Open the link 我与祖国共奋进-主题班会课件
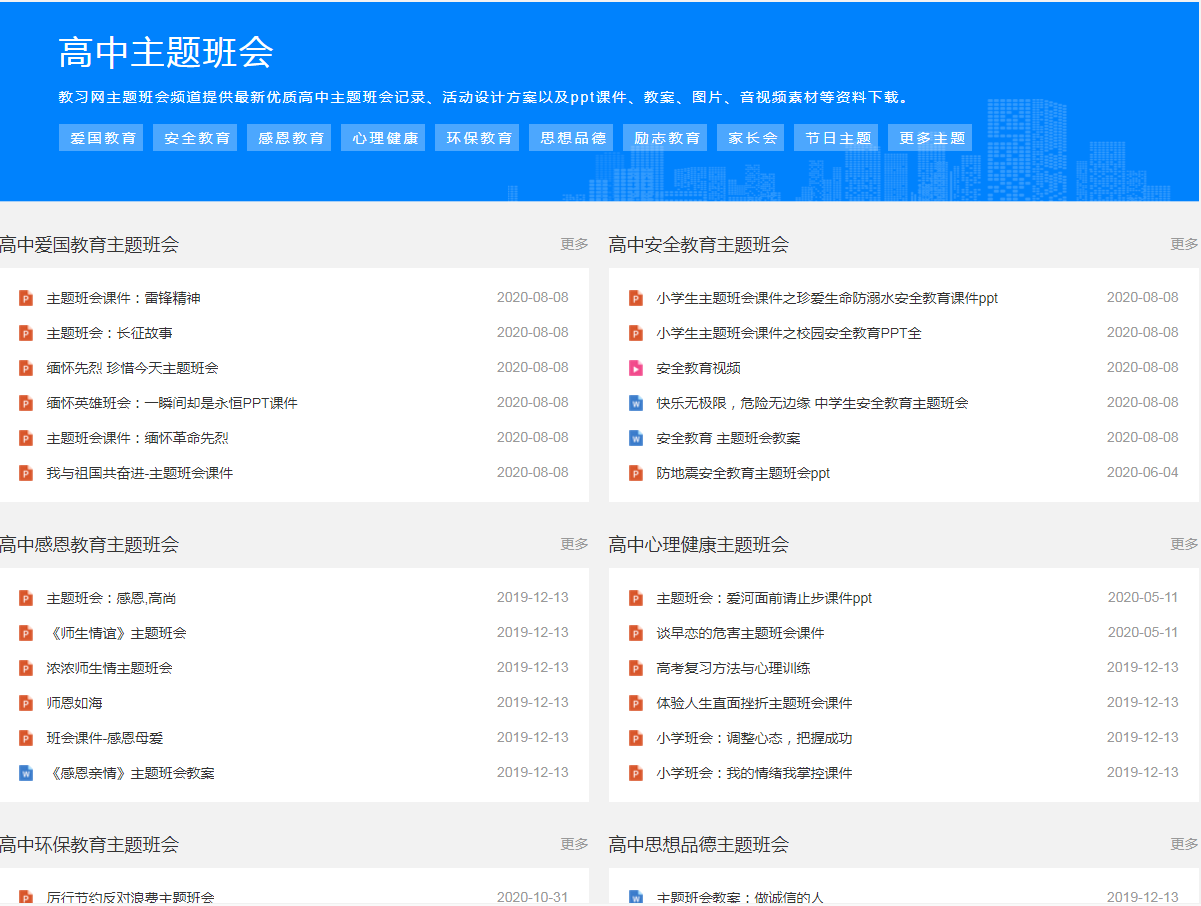Image resolution: width=1201 pixels, height=906 pixels. pyautogui.click(x=140, y=473)
